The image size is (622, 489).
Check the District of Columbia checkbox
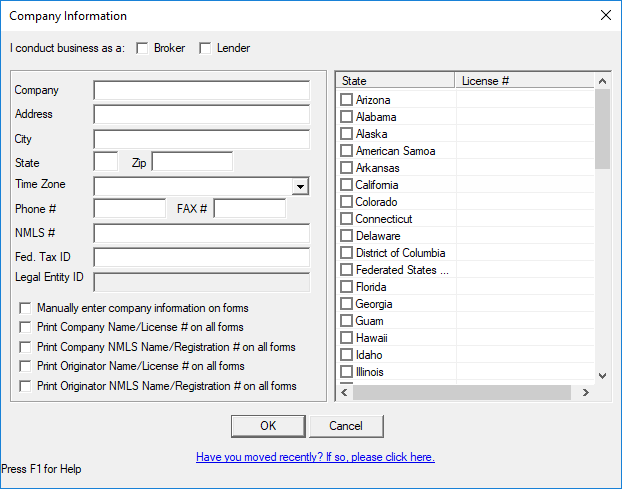pos(346,253)
